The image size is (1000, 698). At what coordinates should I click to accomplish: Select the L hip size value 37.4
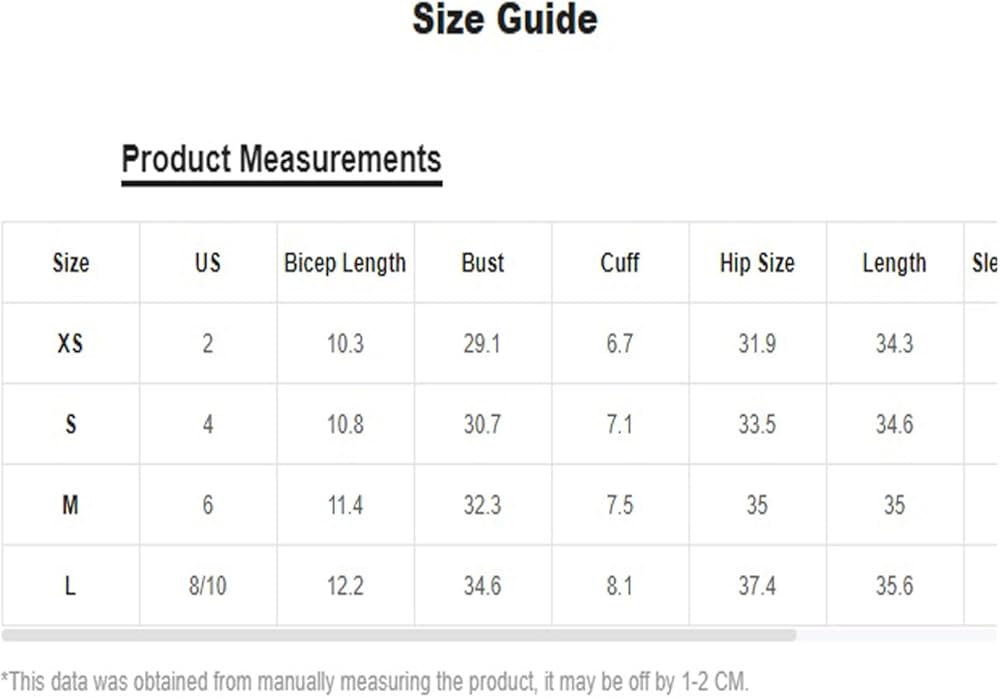coord(756,585)
